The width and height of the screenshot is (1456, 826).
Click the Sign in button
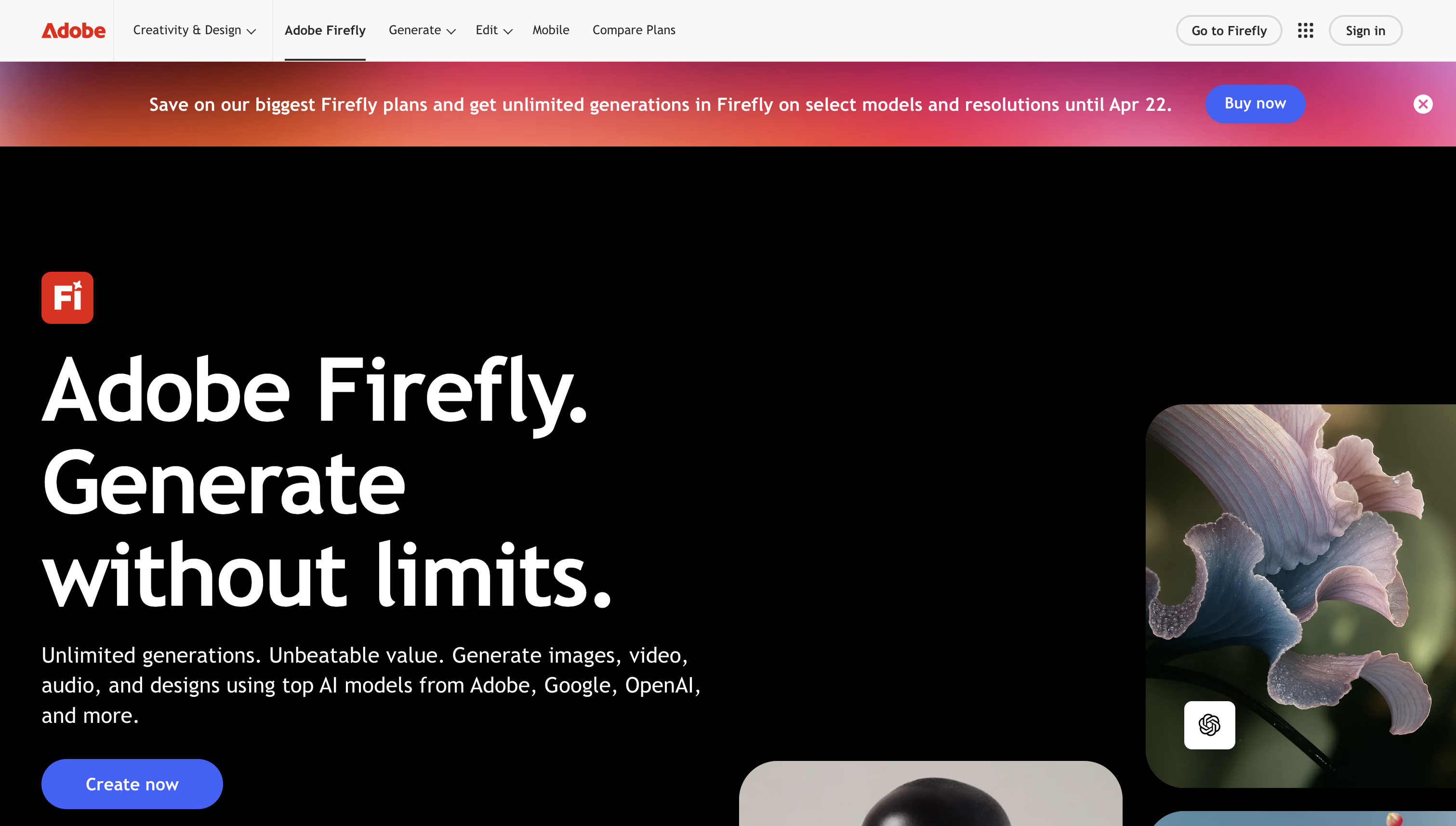click(1365, 31)
